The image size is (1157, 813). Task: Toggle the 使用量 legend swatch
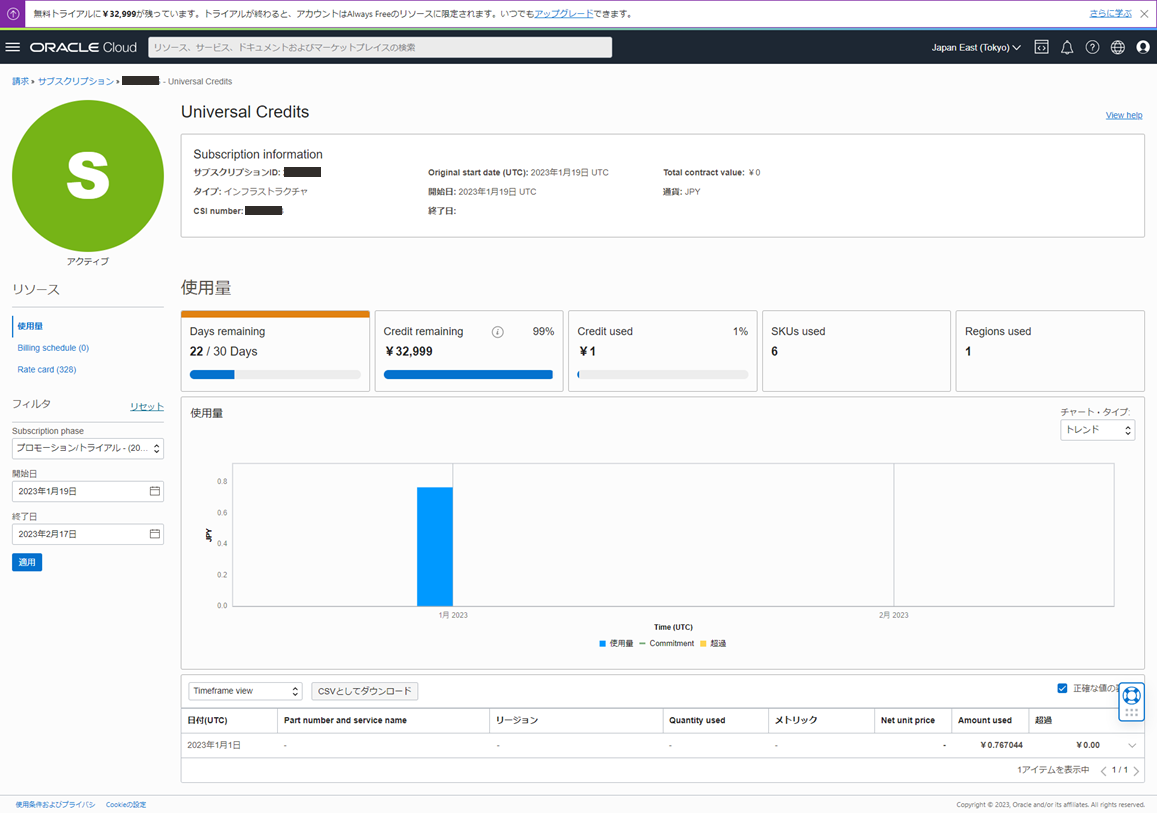tap(603, 643)
